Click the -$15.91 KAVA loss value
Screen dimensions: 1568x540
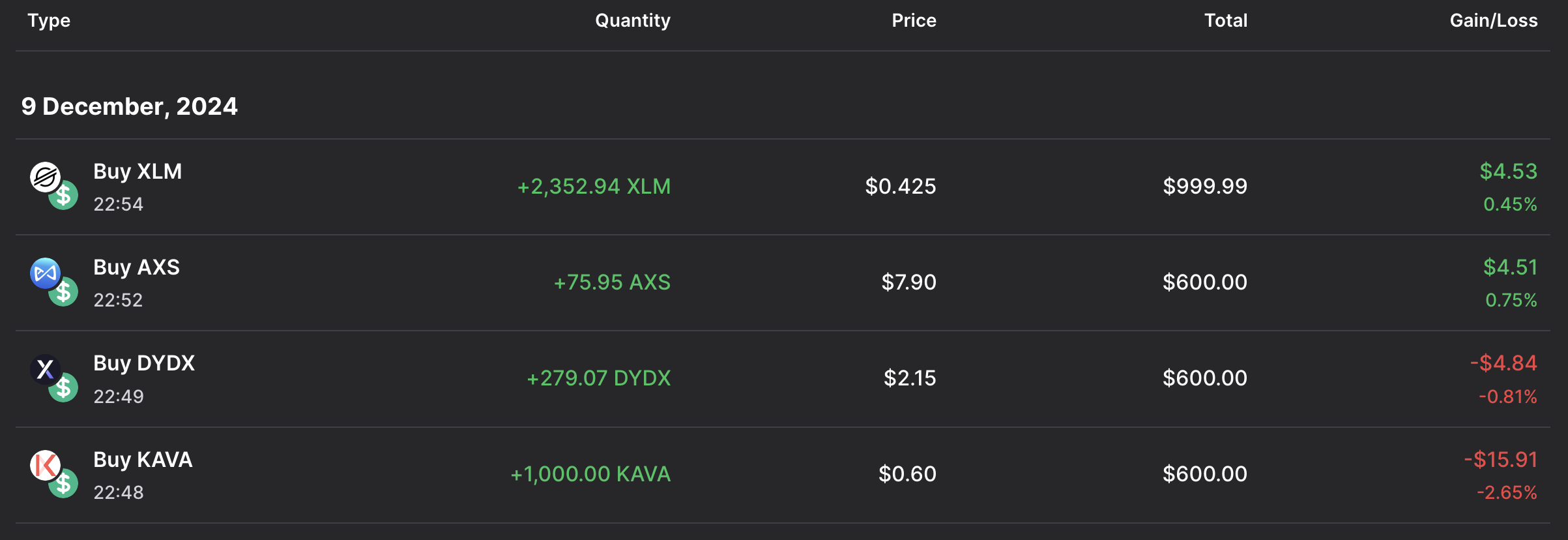click(x=1501, y=460)
